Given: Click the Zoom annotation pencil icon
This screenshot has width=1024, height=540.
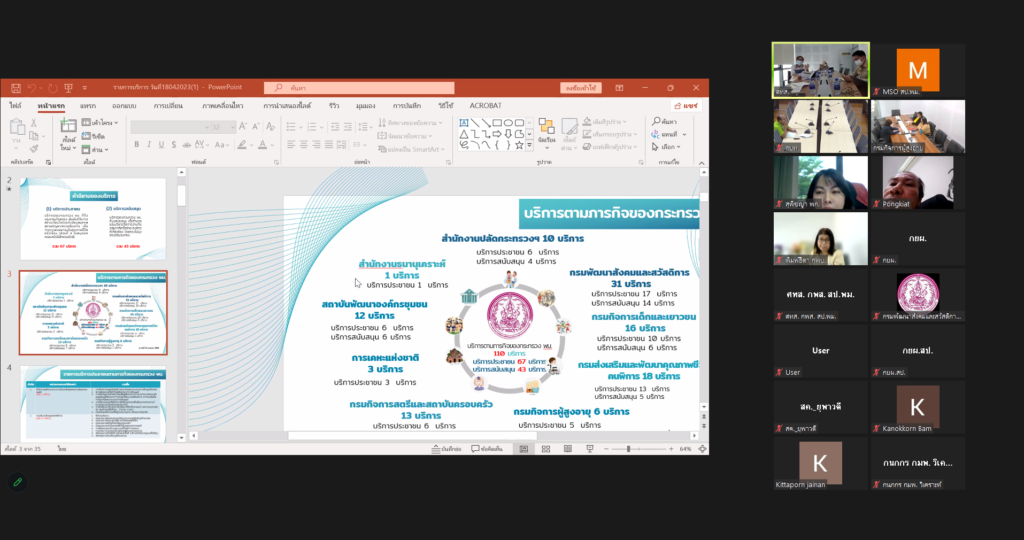Looking at the screenshot, I should click(x=18, y=482).
